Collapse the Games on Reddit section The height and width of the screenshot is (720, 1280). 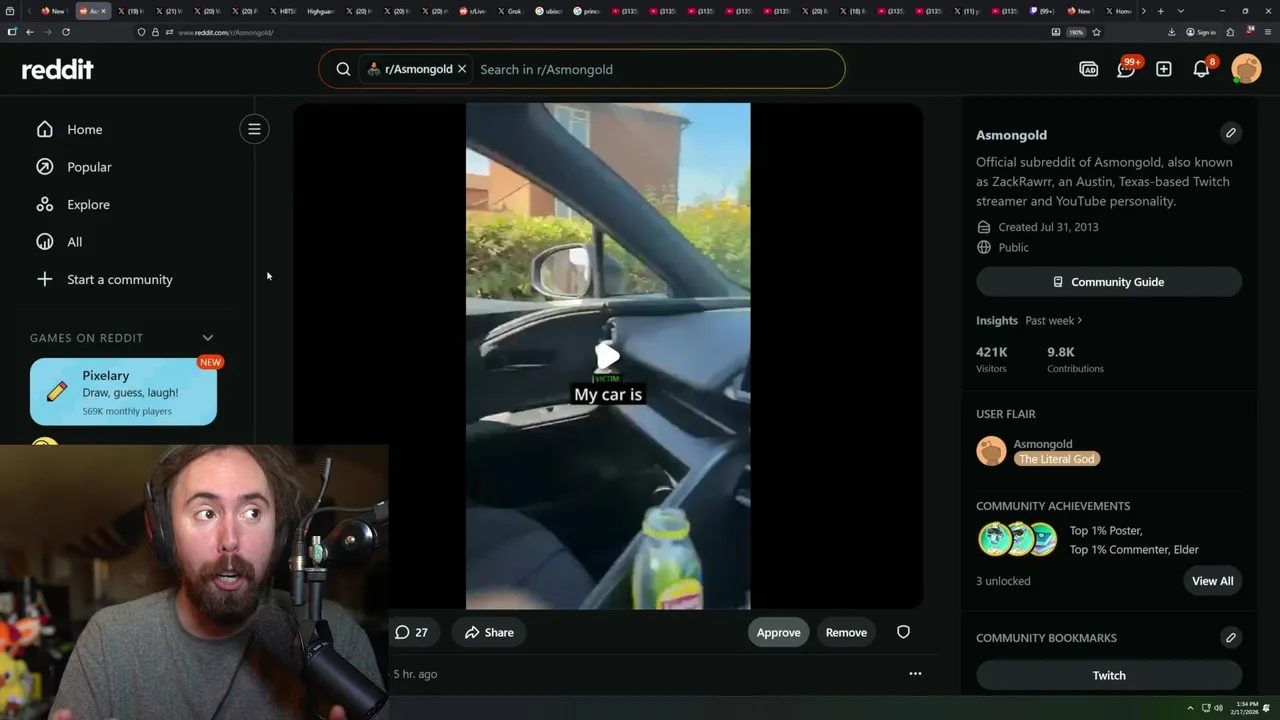208,338
